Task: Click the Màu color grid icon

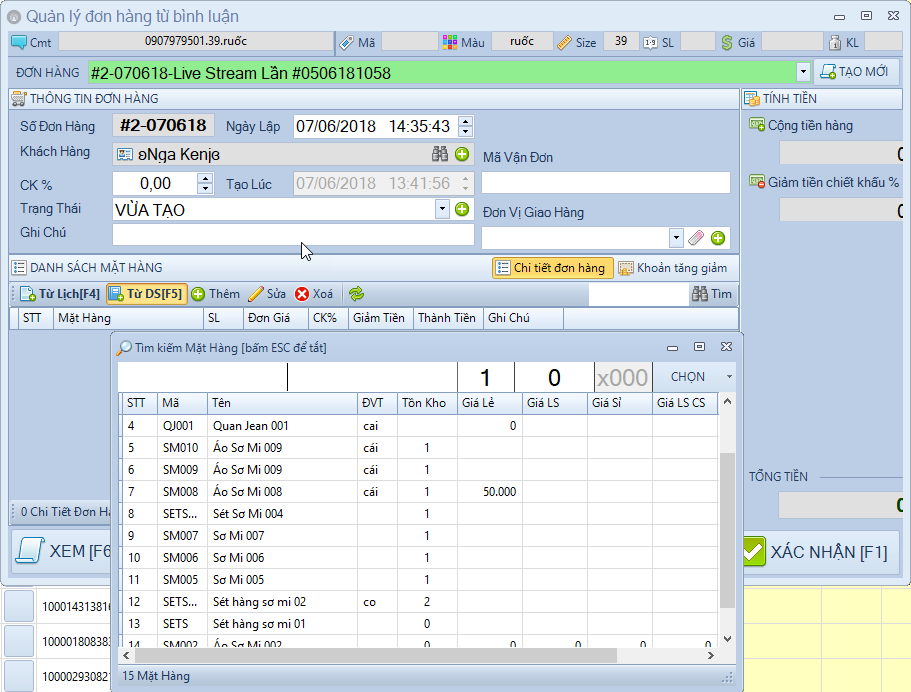Action: coord(450,42)
